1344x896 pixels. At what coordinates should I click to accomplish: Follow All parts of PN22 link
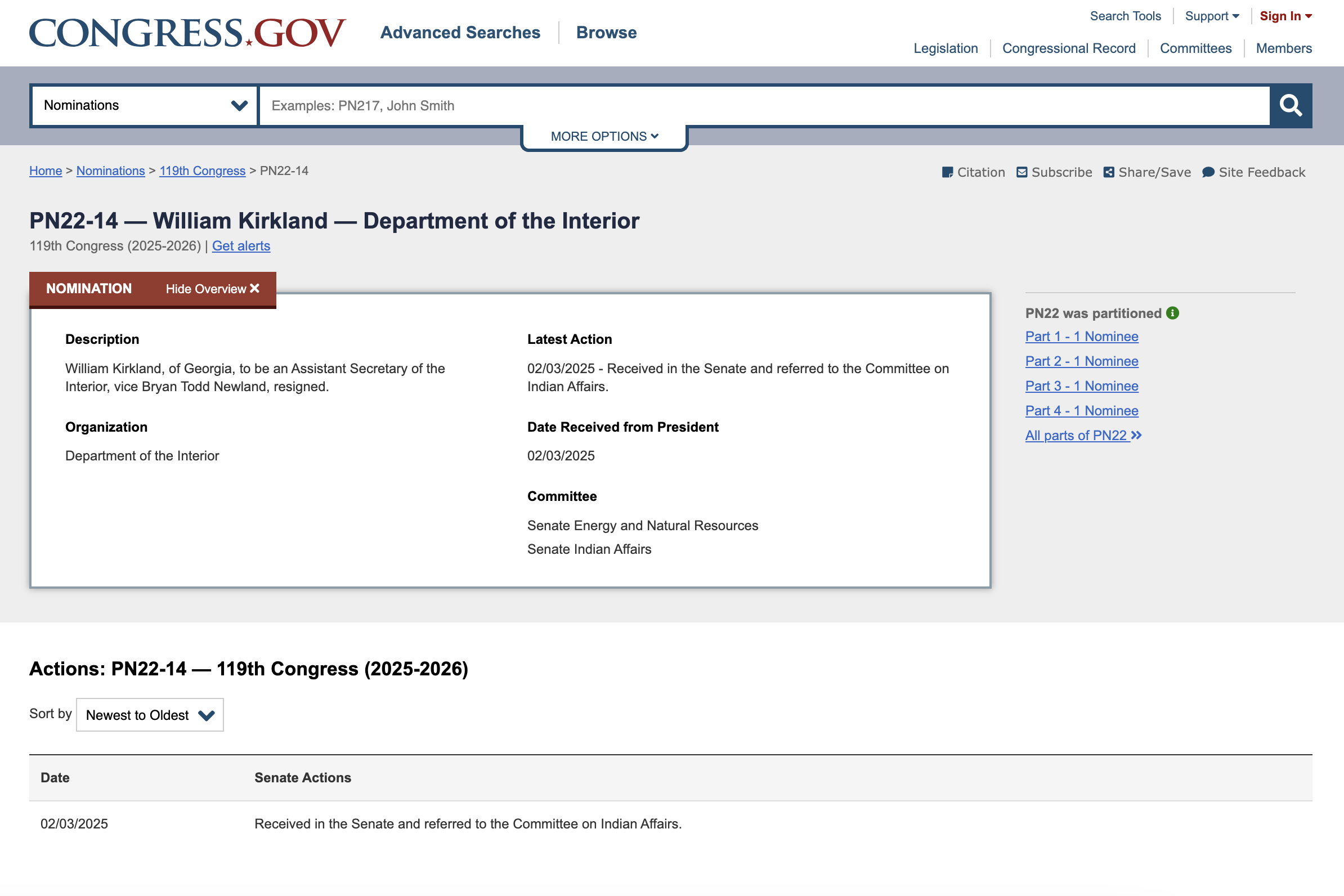1083,436
